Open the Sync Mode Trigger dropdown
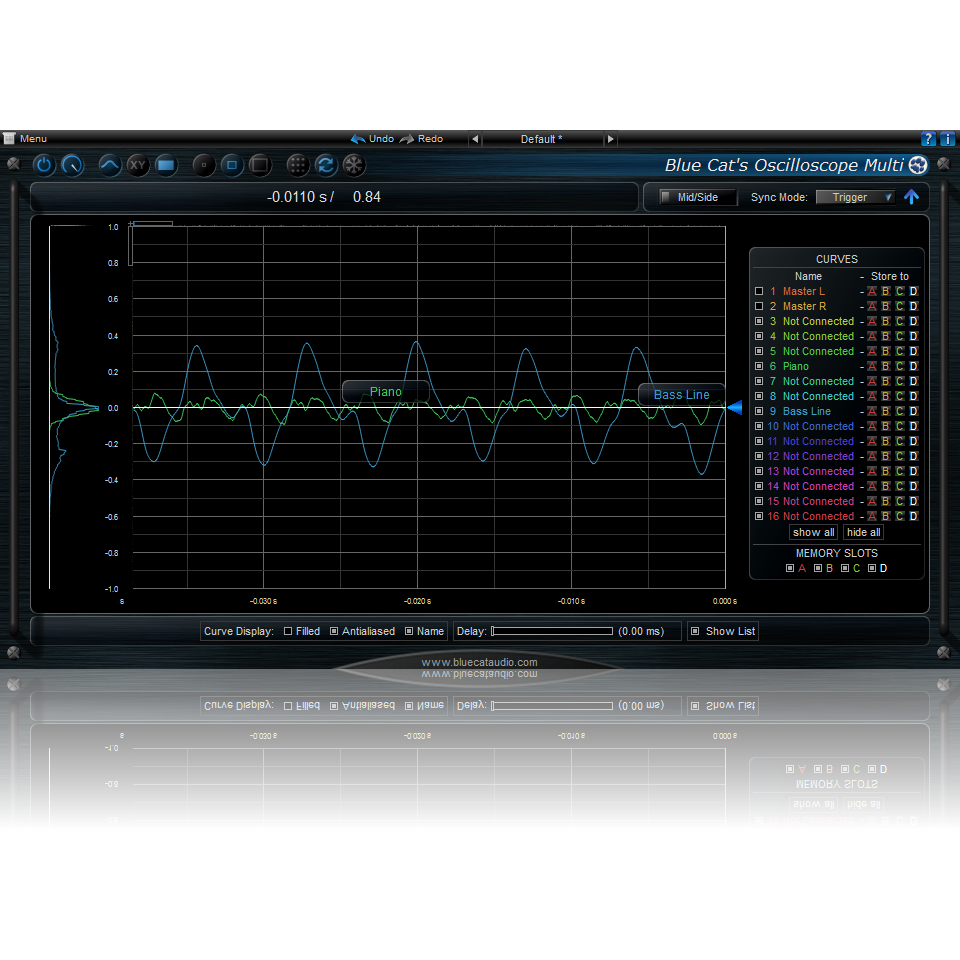The height and width of the screenshot is (960, 960). click(x=855, y=197)
